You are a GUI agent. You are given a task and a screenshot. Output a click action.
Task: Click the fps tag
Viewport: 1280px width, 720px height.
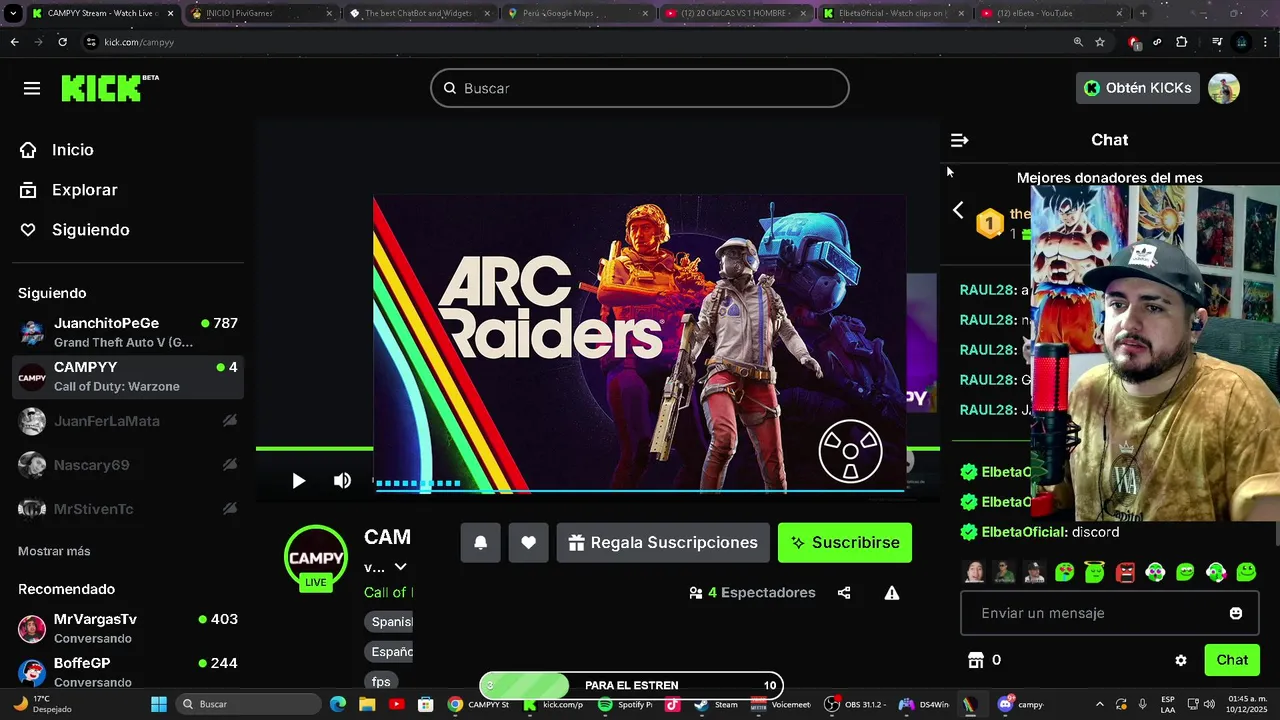tap(381, 682)
